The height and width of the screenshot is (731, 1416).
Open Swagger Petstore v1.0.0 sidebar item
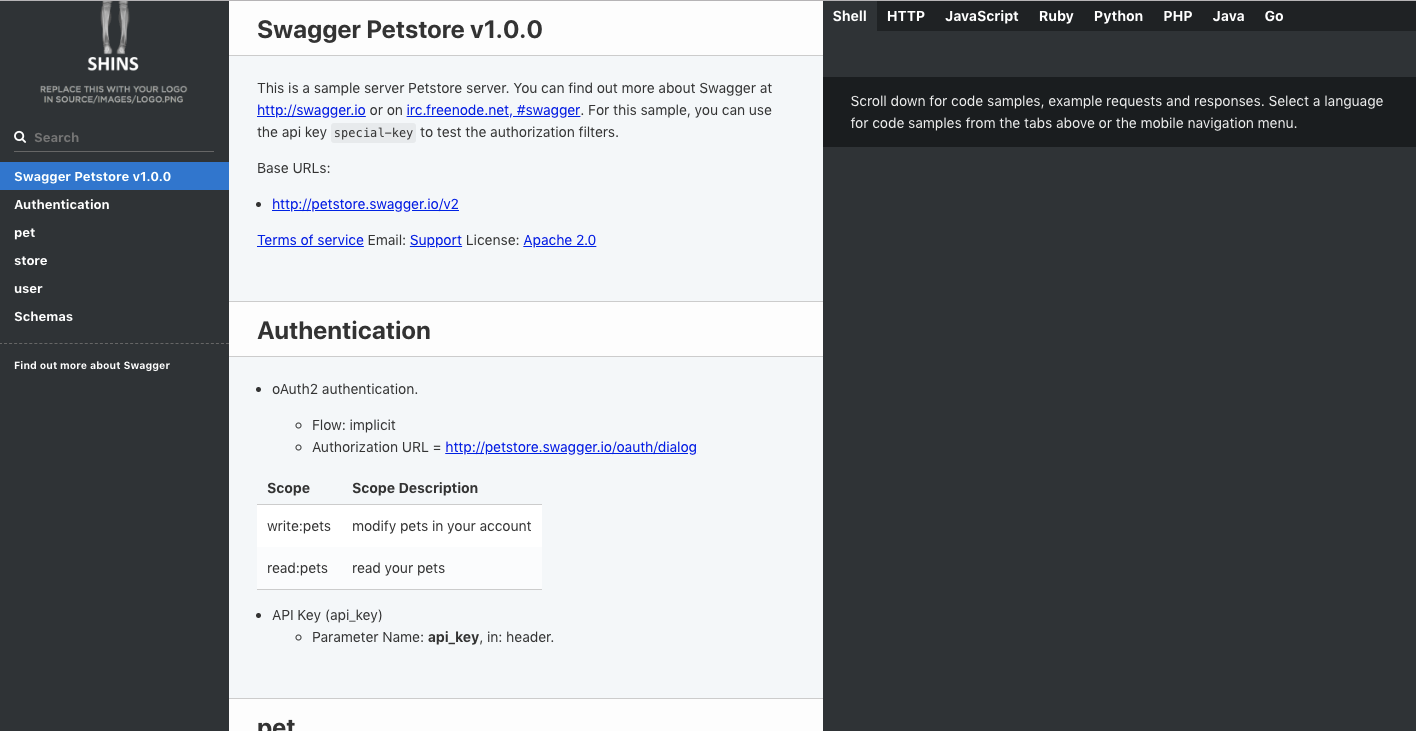(x=114, y=176)
